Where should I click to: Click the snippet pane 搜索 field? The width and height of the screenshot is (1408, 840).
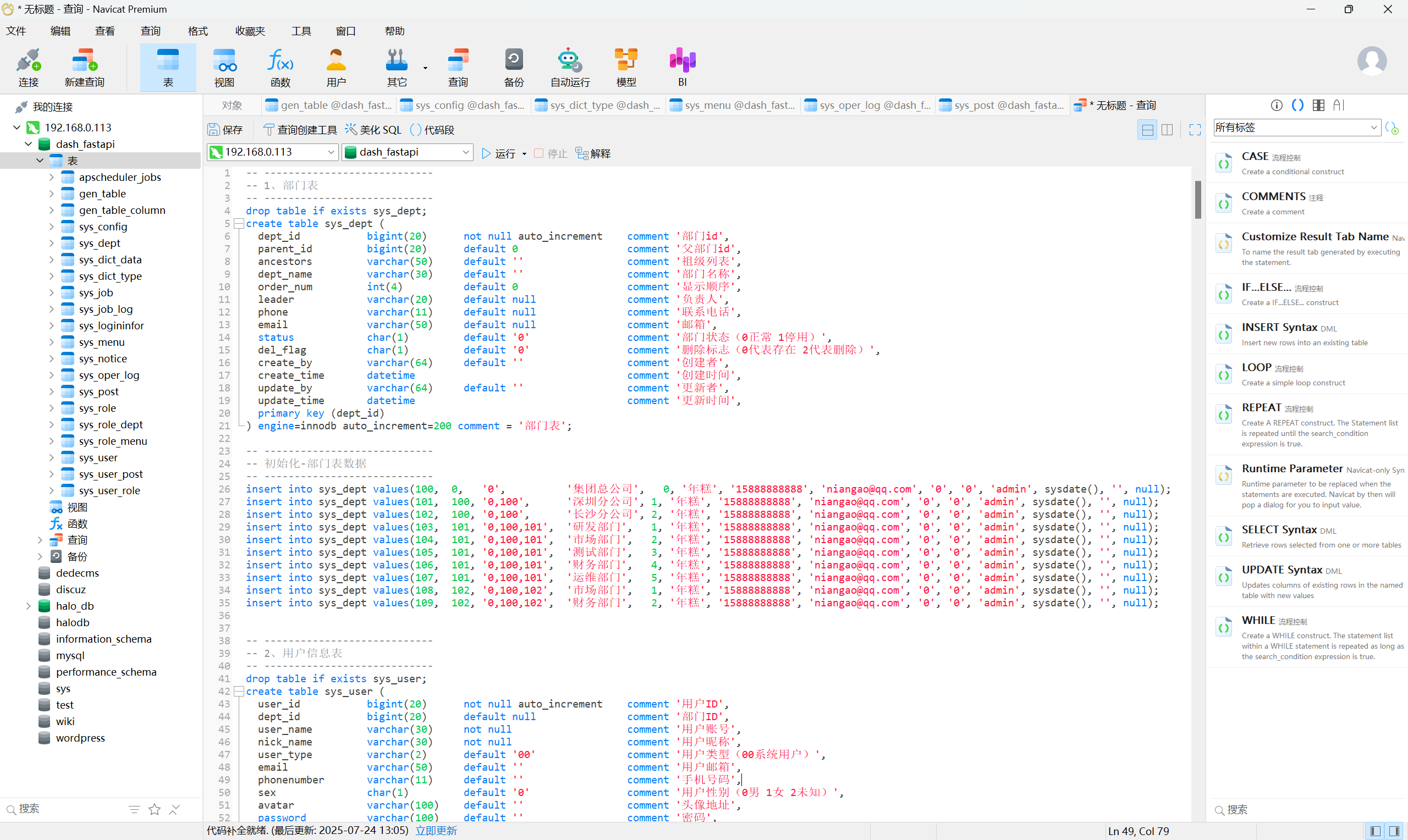[1308, 809]
